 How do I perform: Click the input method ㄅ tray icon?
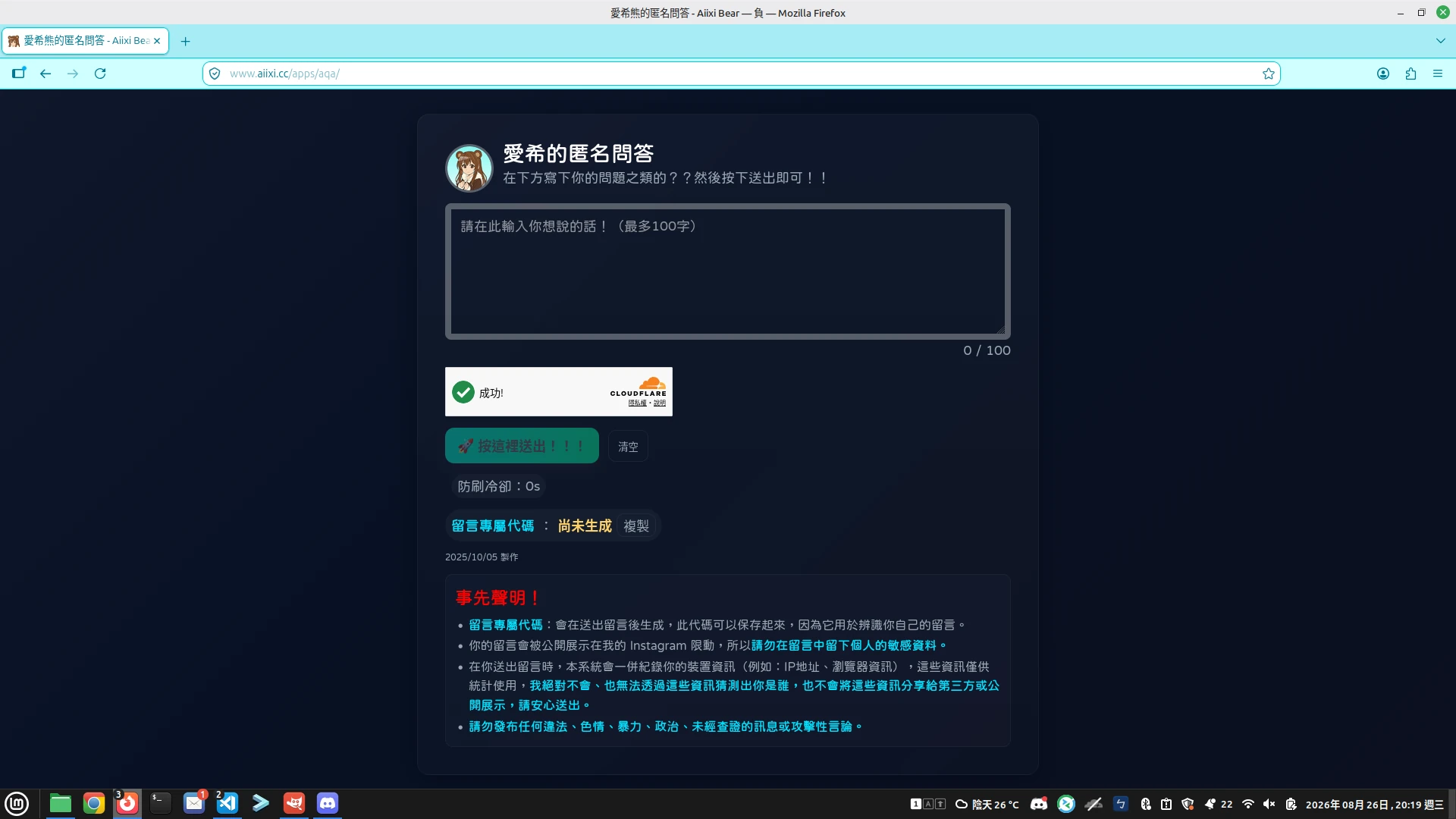click(x=1121, y=804)
